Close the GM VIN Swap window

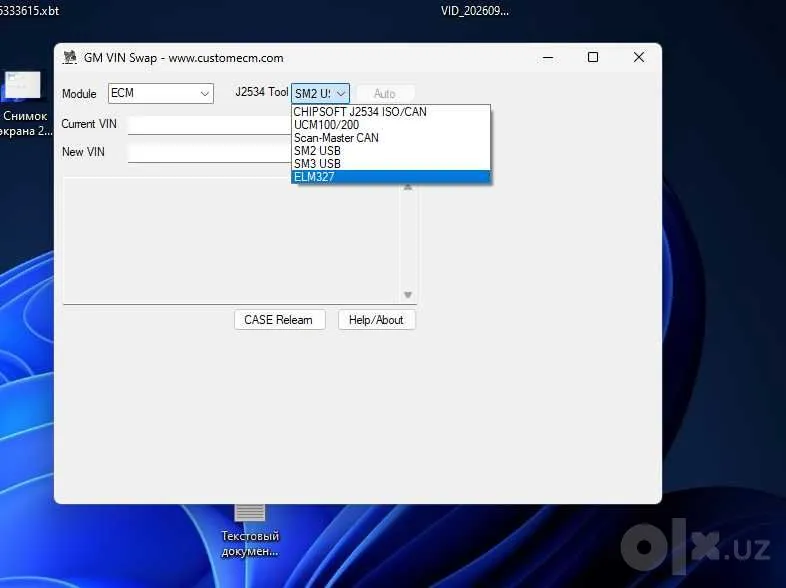(639, 57)
